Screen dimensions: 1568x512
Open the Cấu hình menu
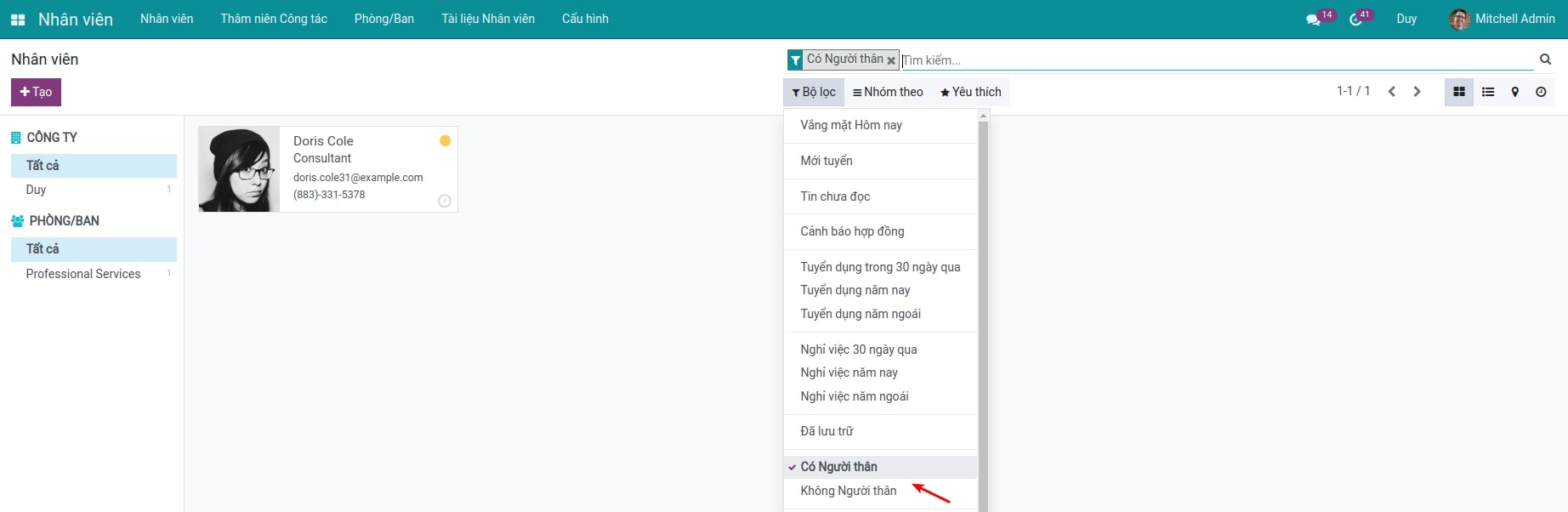click(x=585, y=19)
